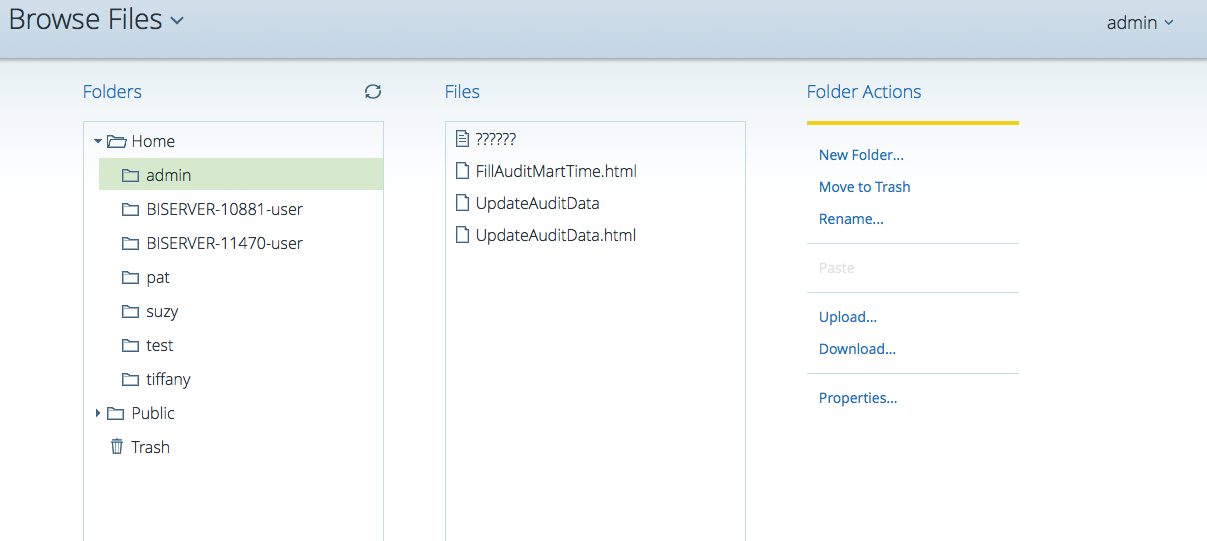Viewport: 1207px width, 541px height.
Task: Click Rename... action
Action: point(851,219)
